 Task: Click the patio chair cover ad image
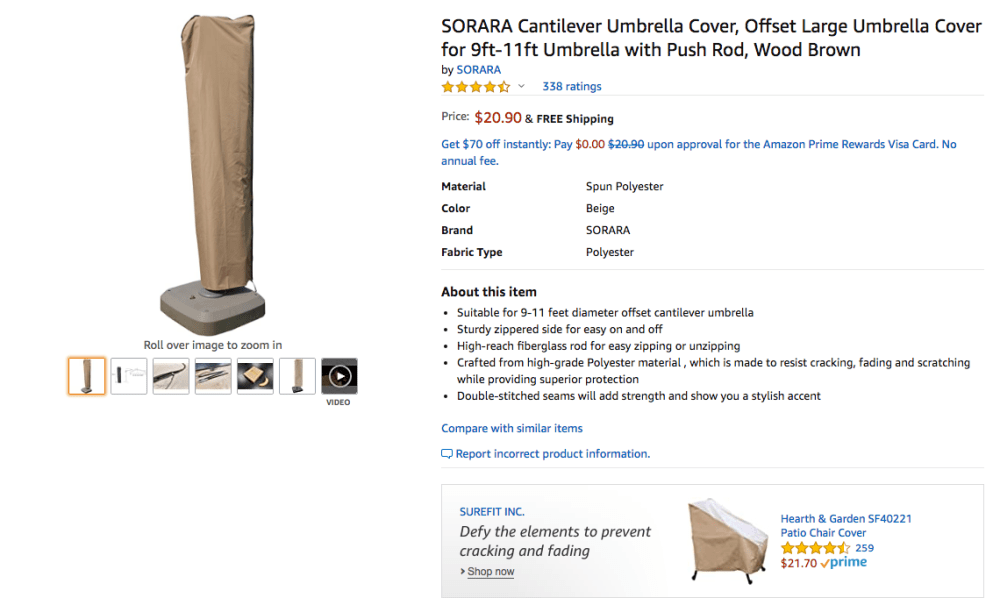727,541
